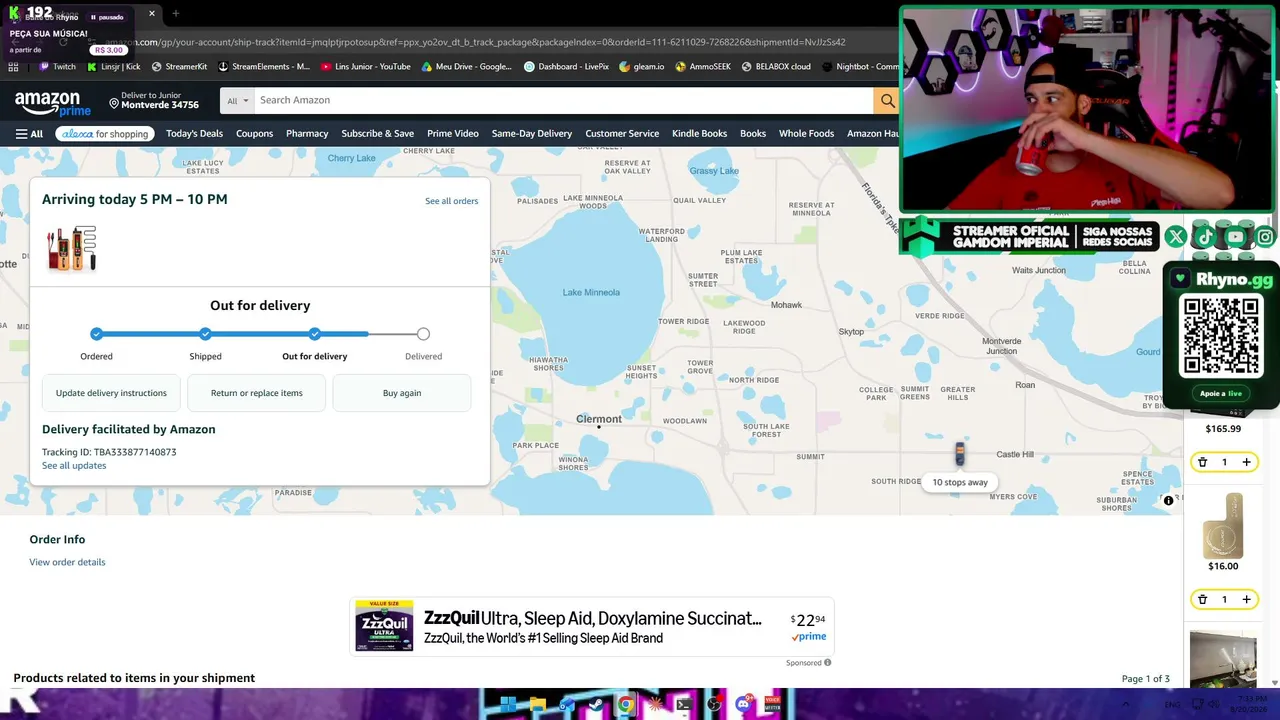Screen dimensions: 1280x720
Task: Open the Whole Foods nav item
Action: [806, 134]
